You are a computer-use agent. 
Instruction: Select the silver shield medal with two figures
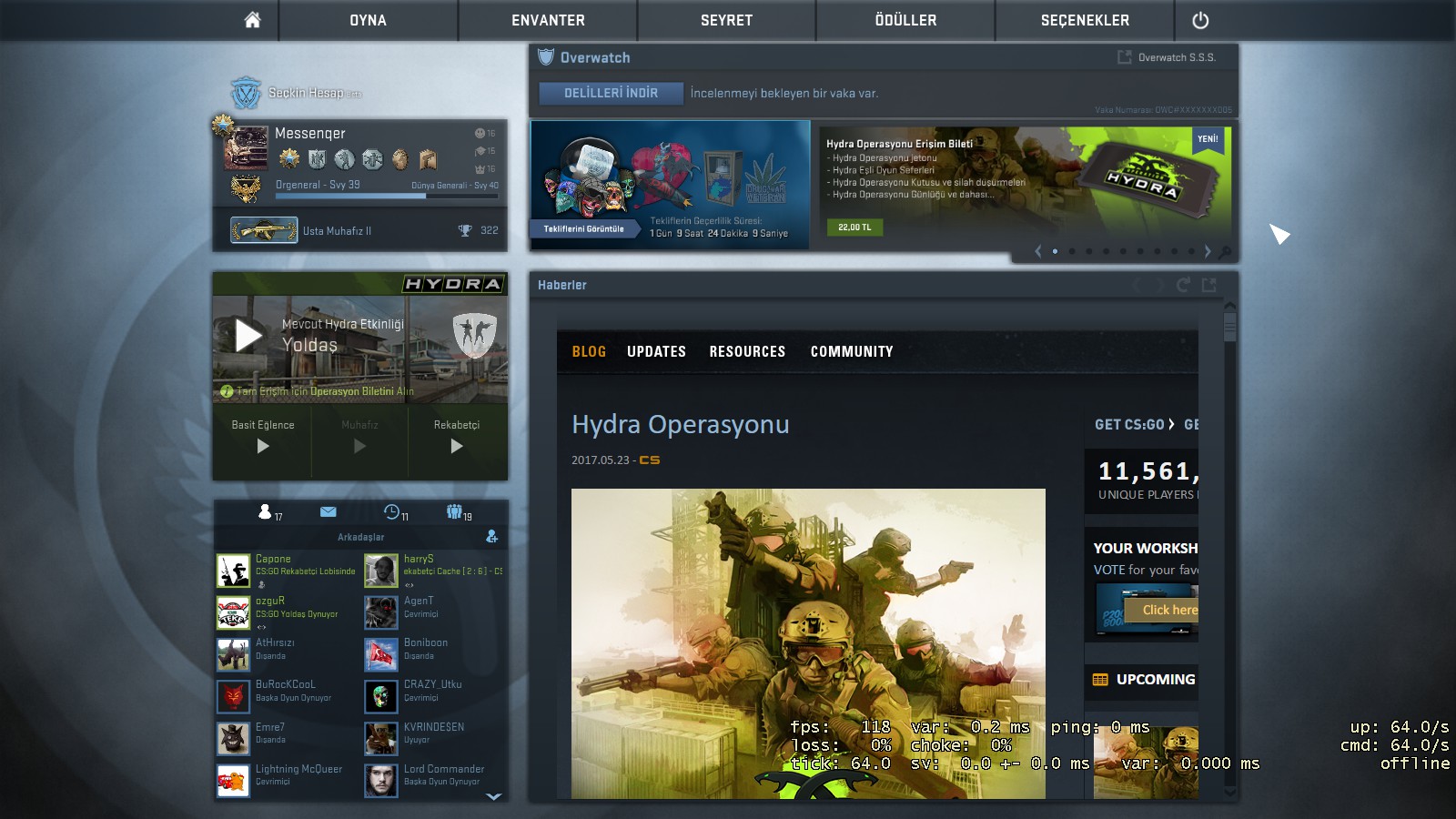pos(317,159)
